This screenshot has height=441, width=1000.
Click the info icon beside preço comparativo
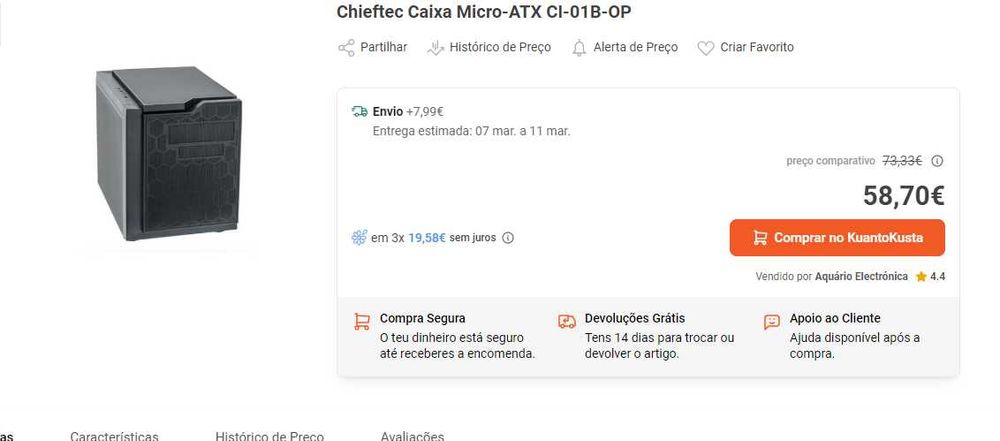coord(937,160)
